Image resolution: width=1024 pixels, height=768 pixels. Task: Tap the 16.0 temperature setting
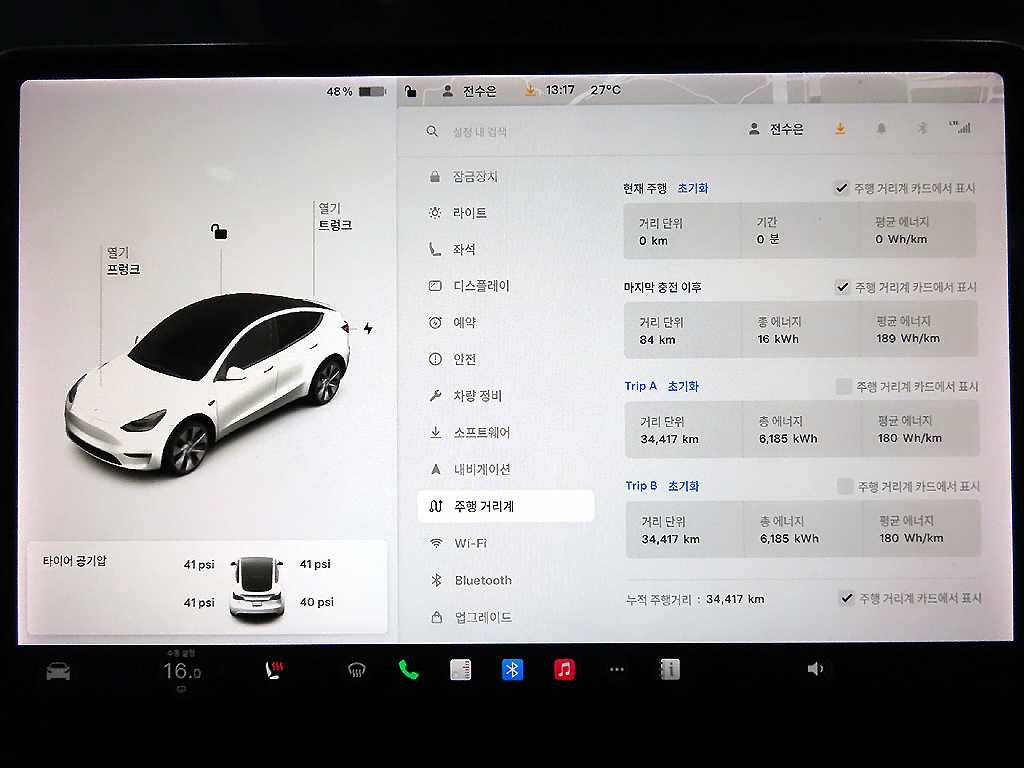pyautogui.click(x=182, y=671)
